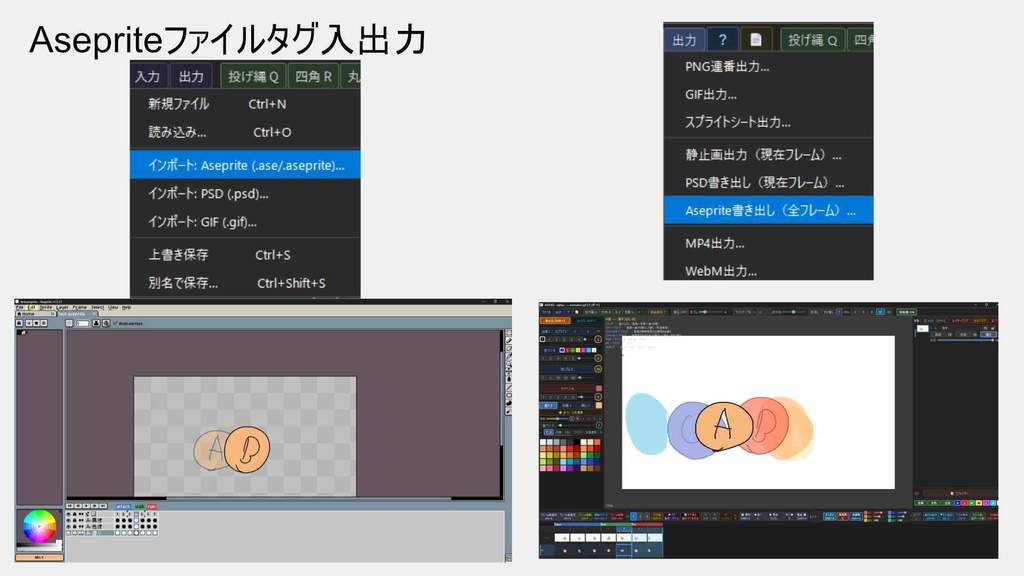Select the attack tag in the timeline
Image resolution: width=1024 pixels, height=576 pixels.
[124, 506]
